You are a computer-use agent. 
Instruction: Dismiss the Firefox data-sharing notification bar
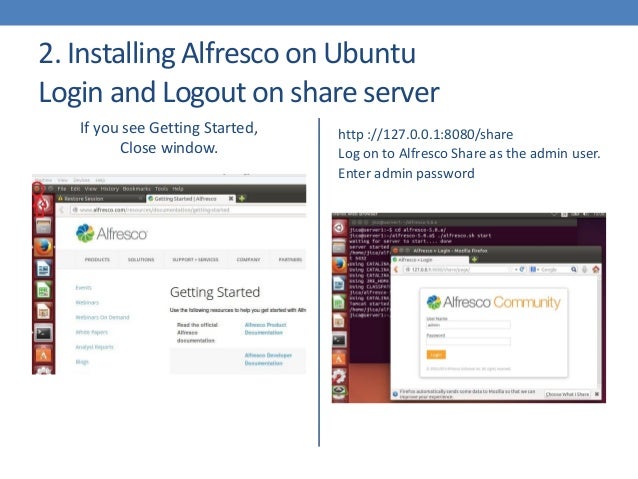point(596,394)
